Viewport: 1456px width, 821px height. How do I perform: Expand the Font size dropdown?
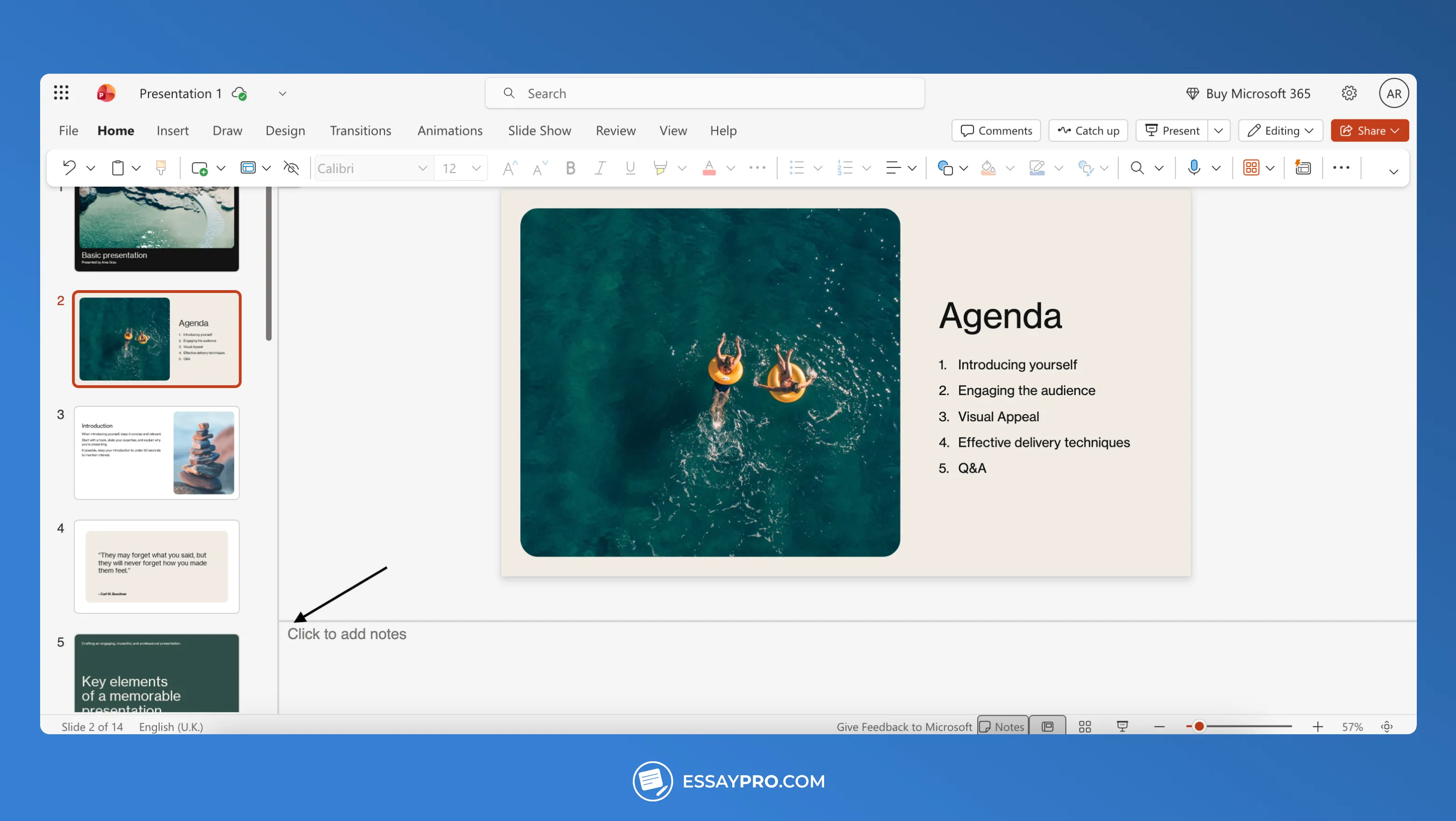click(x=475, y=168)
